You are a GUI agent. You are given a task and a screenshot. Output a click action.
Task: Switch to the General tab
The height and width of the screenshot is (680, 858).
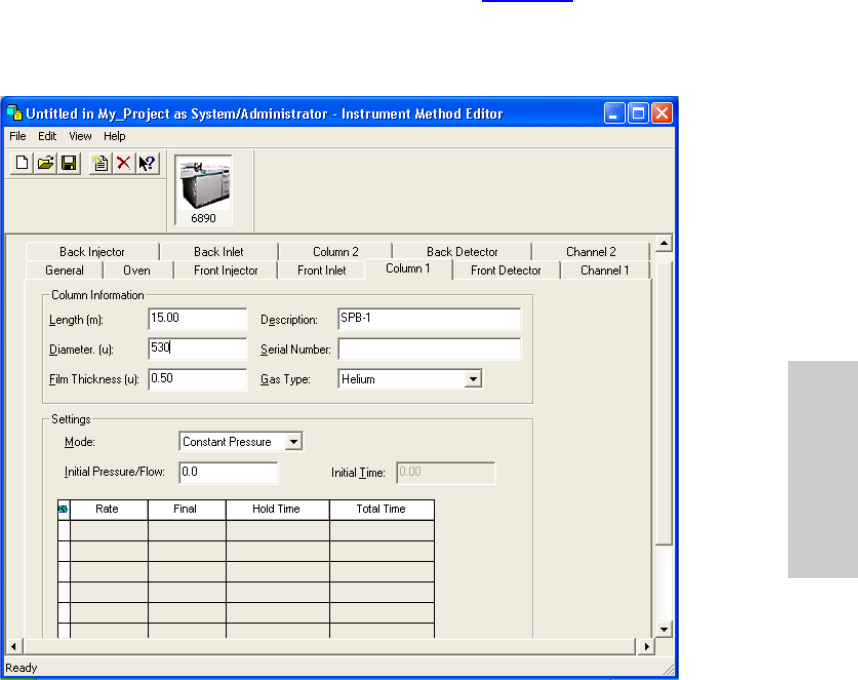coord(65,270)
